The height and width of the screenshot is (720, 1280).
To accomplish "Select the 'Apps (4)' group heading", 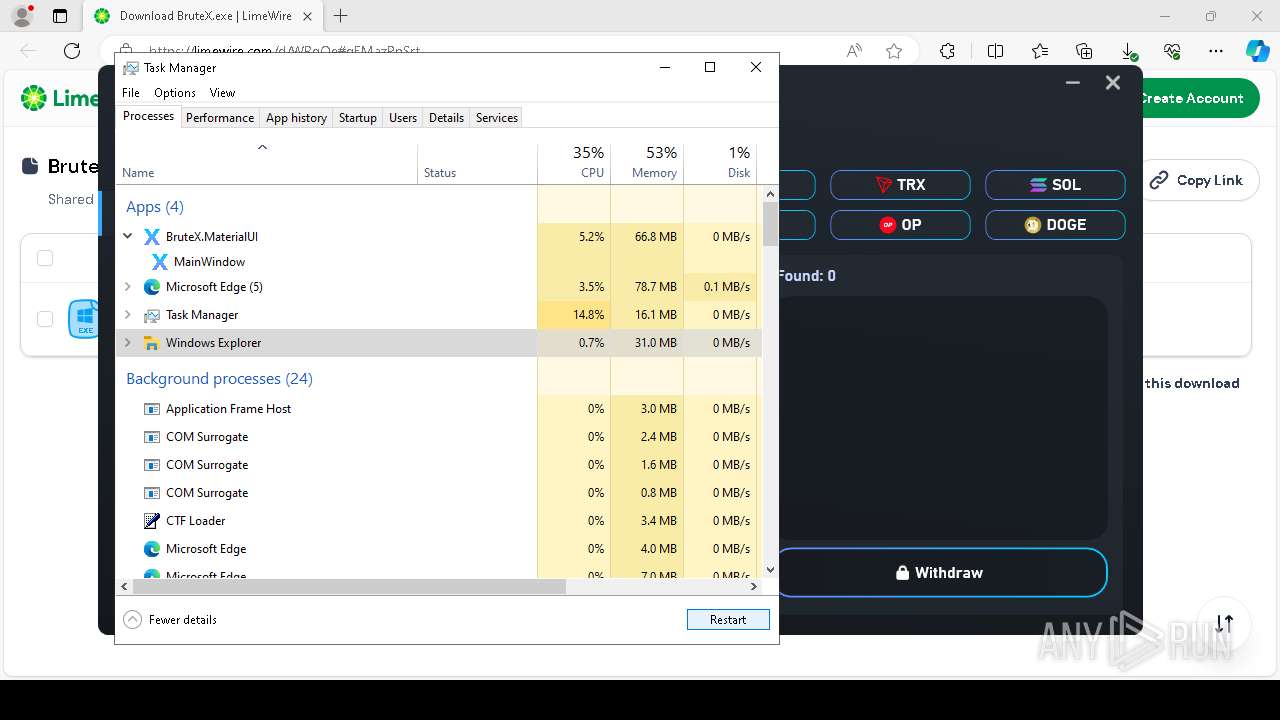I will (x=154, y=207).
